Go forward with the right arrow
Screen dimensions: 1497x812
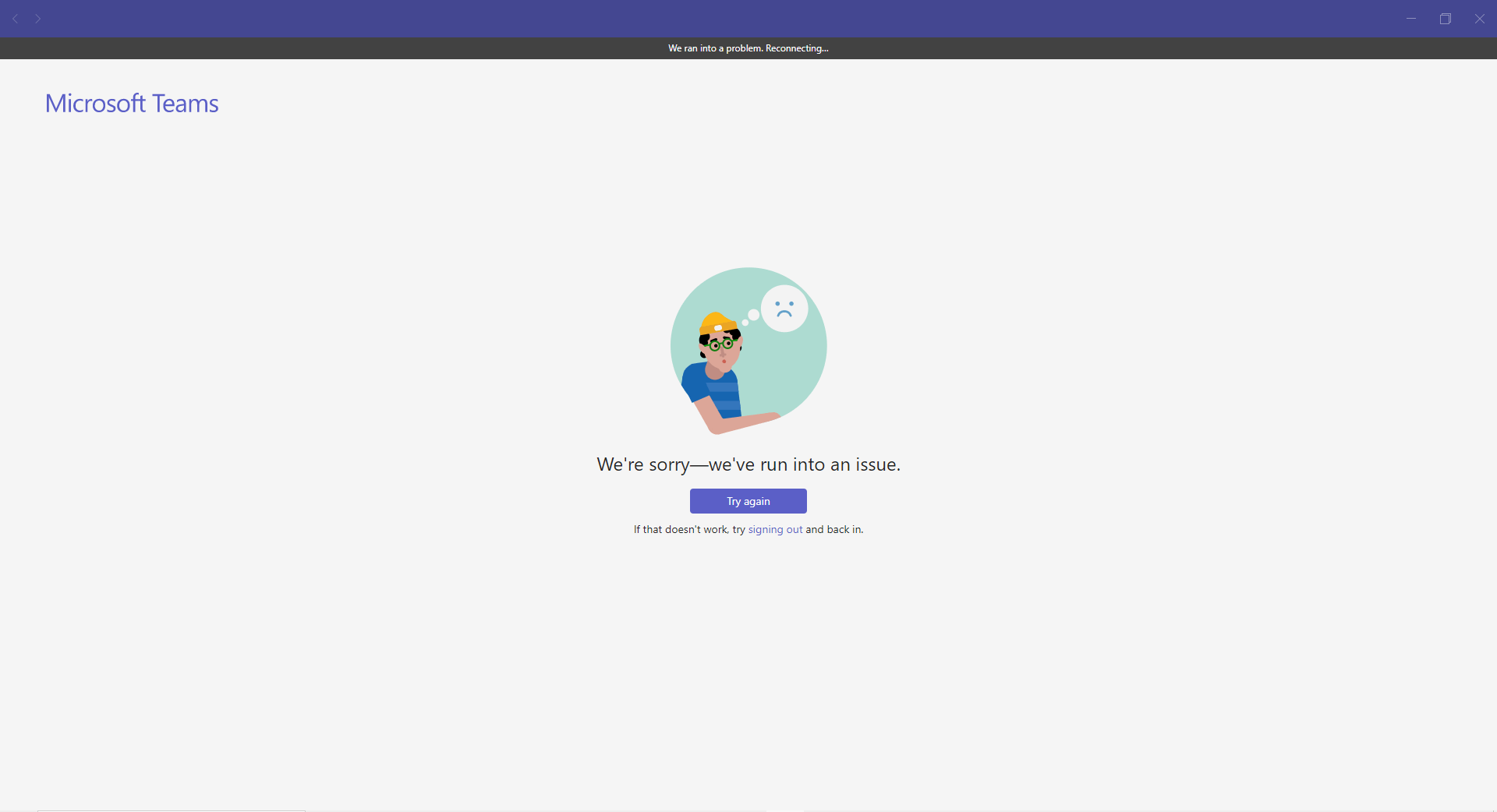coord(37,19)
